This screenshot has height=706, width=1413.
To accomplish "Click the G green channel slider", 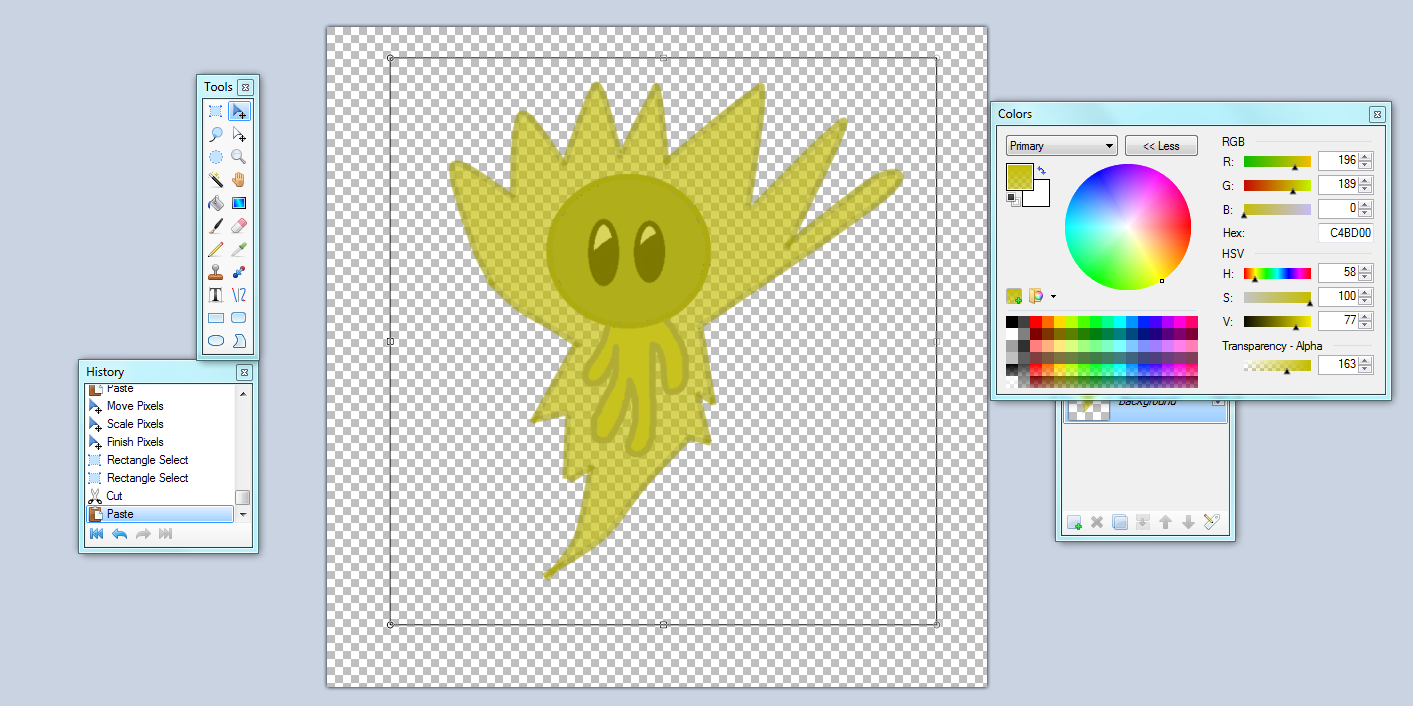I will pyautogui.click(x=1277, y=186).
